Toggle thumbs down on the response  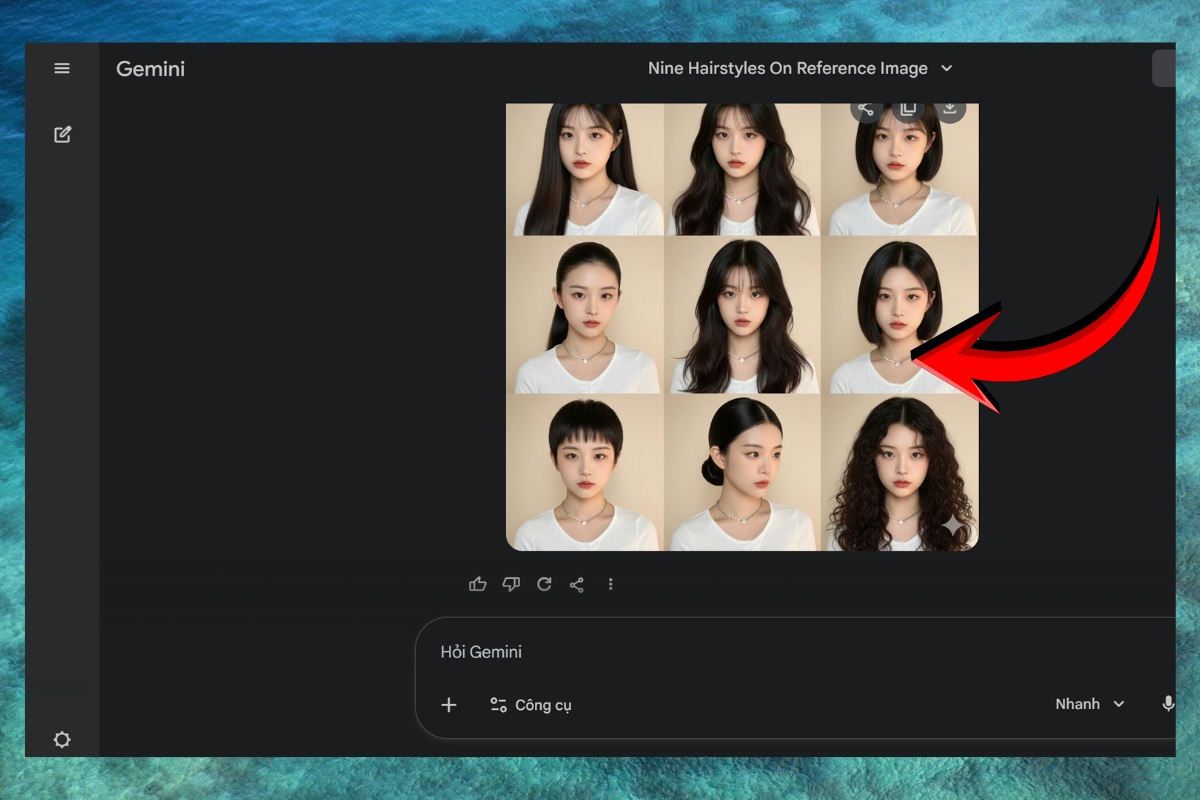(511, 584)
